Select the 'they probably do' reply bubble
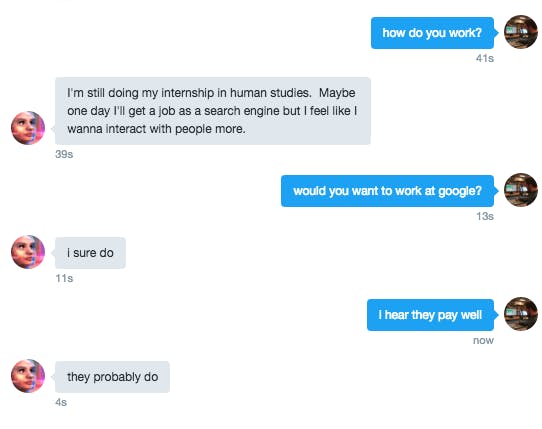The height and width of the screenshot is (429, 542). coord(112,377)
